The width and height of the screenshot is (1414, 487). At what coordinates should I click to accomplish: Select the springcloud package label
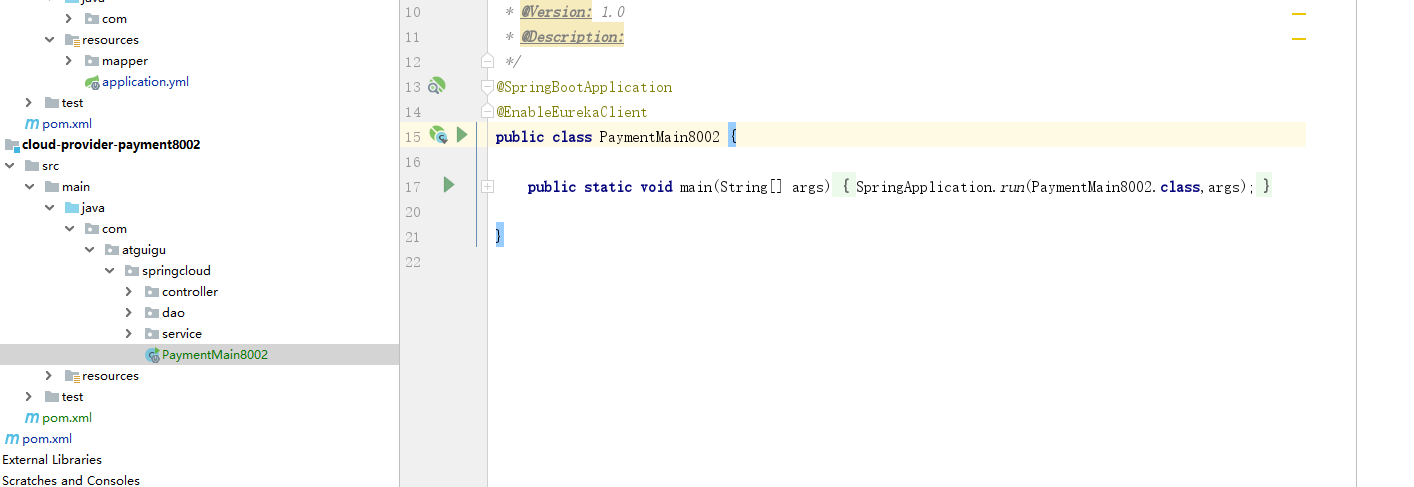point(176,271)
